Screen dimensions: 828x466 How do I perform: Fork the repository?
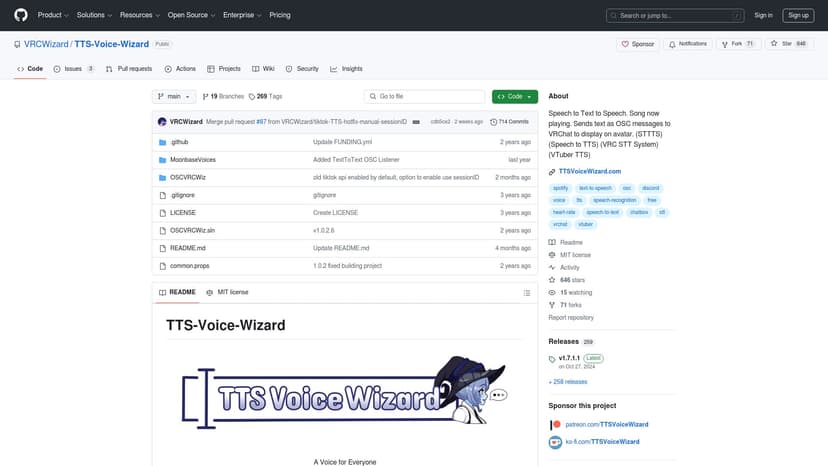pyautogui.click(x=738, y=44)
